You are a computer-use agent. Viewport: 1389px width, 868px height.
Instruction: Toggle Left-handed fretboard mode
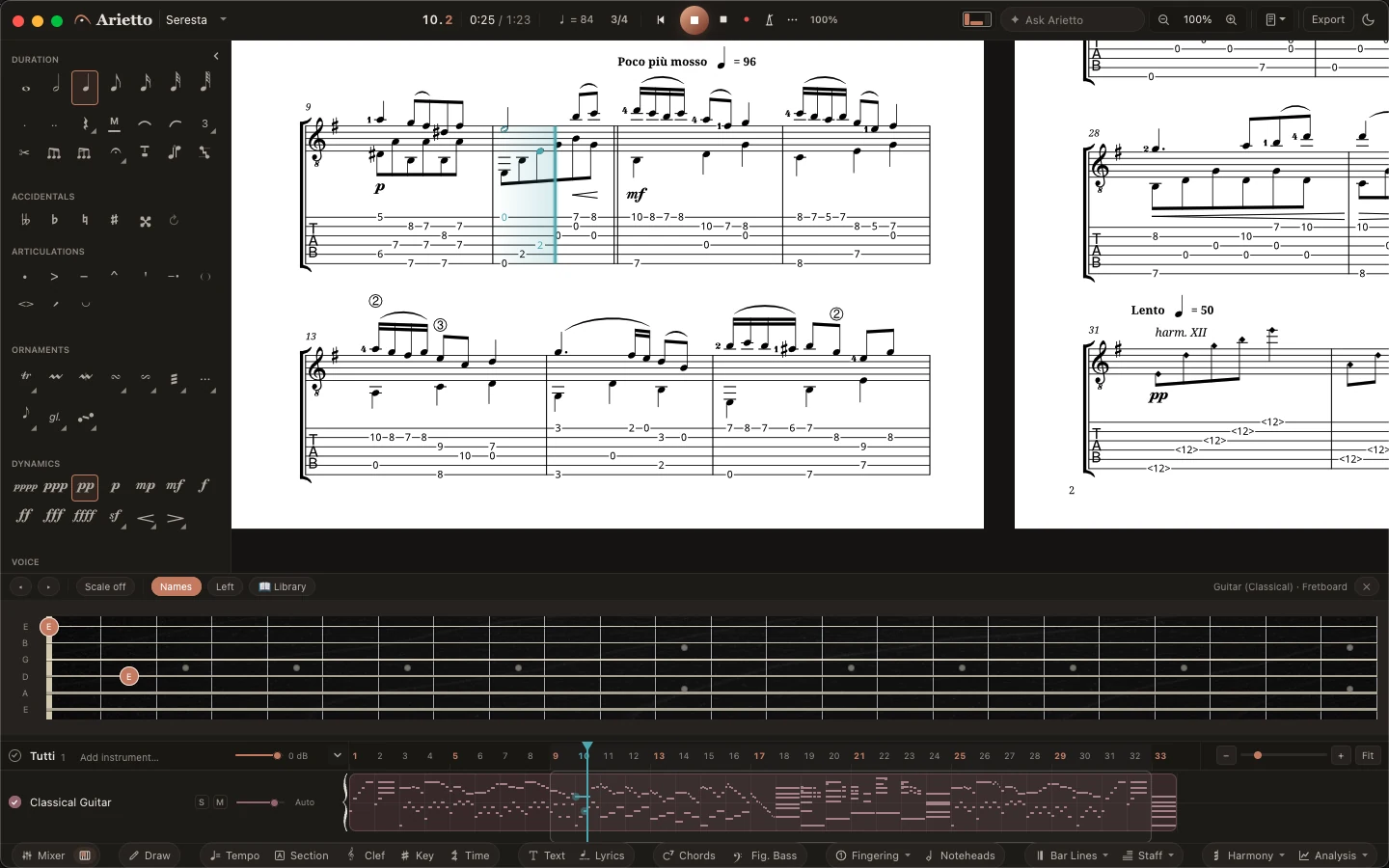coord(225,586)
